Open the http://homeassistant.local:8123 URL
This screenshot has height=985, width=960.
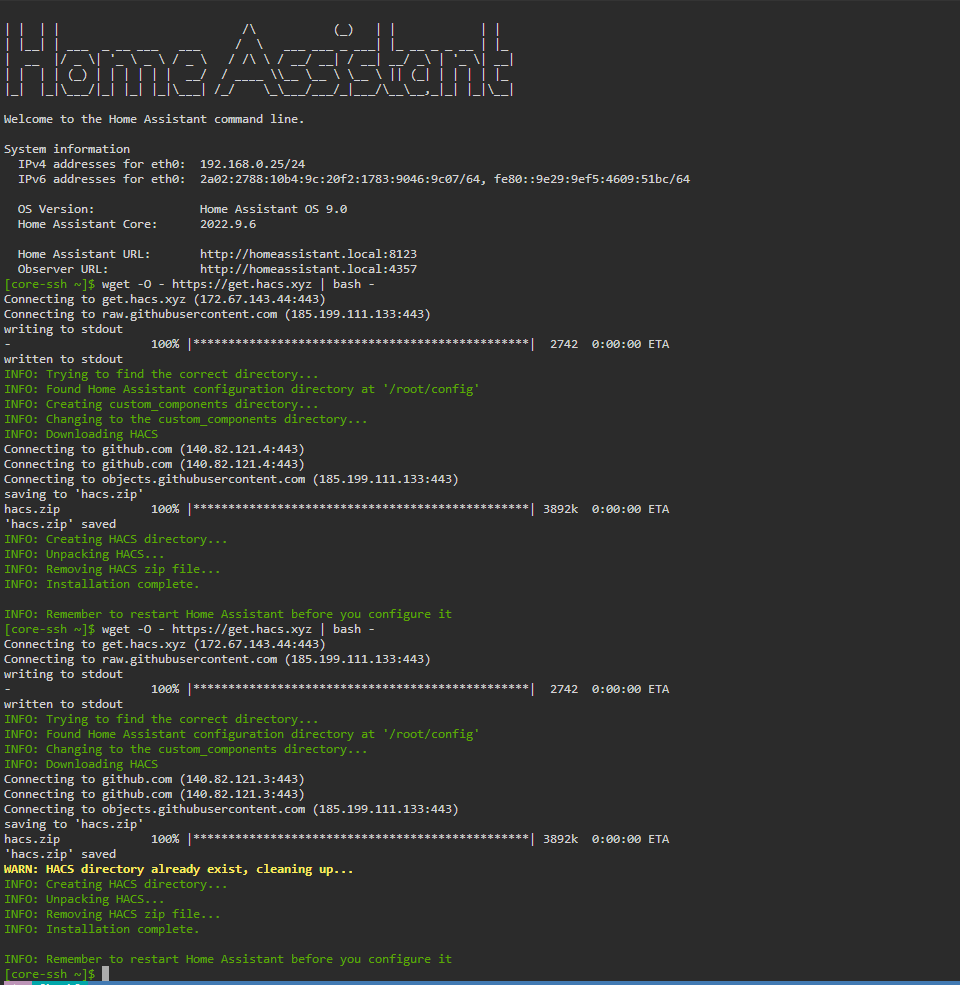(308, 254)
